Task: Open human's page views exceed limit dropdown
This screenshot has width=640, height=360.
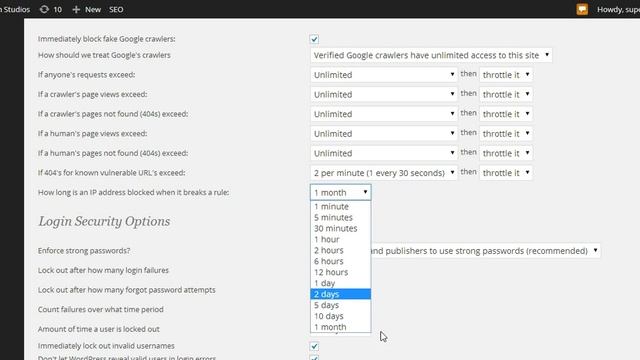Action: (x=384, y=133)
